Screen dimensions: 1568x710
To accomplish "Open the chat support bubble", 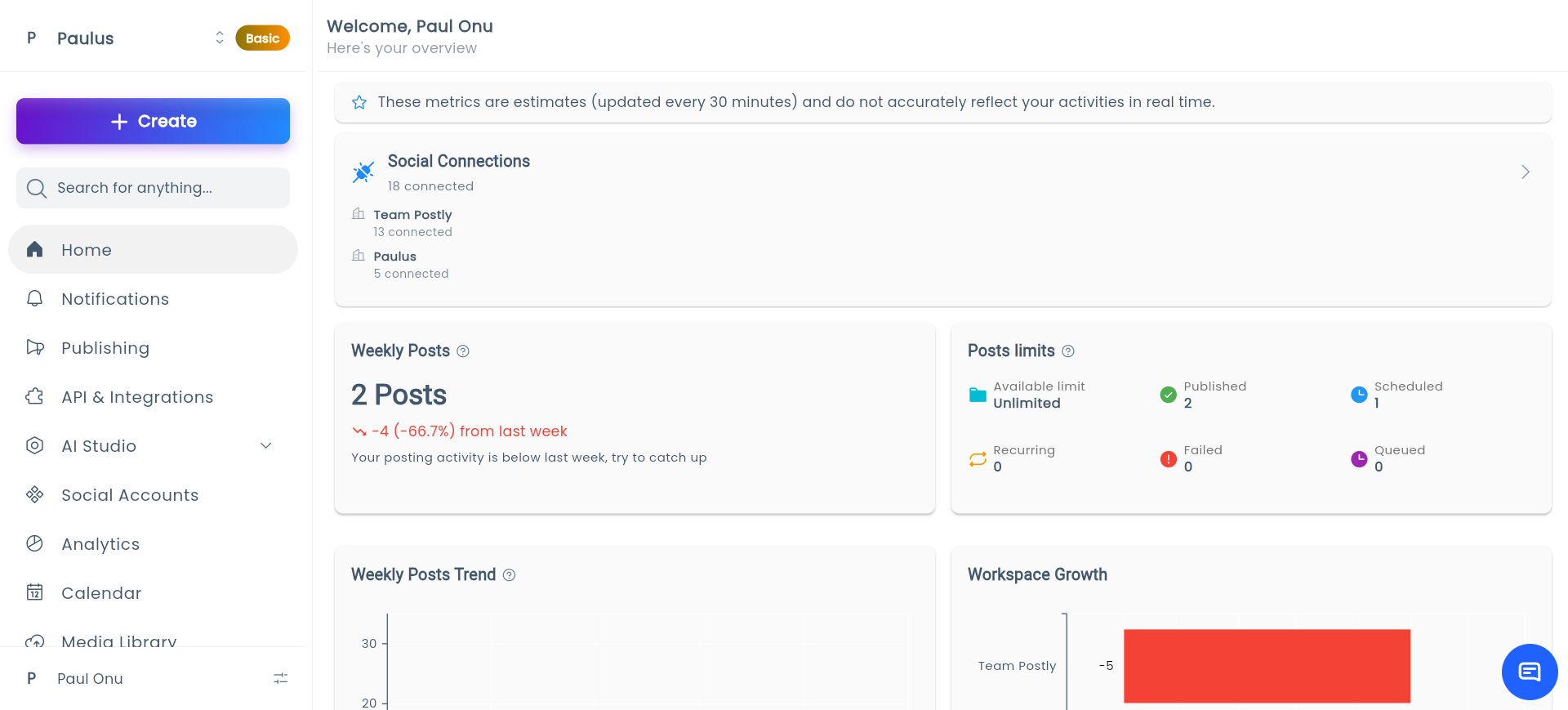I will tap(1530, 672).
